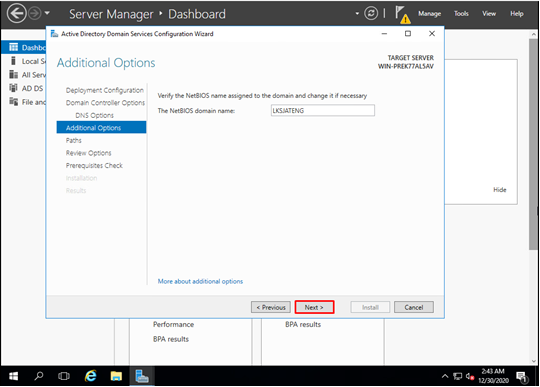Go to DNS Options step

point(94,115)
